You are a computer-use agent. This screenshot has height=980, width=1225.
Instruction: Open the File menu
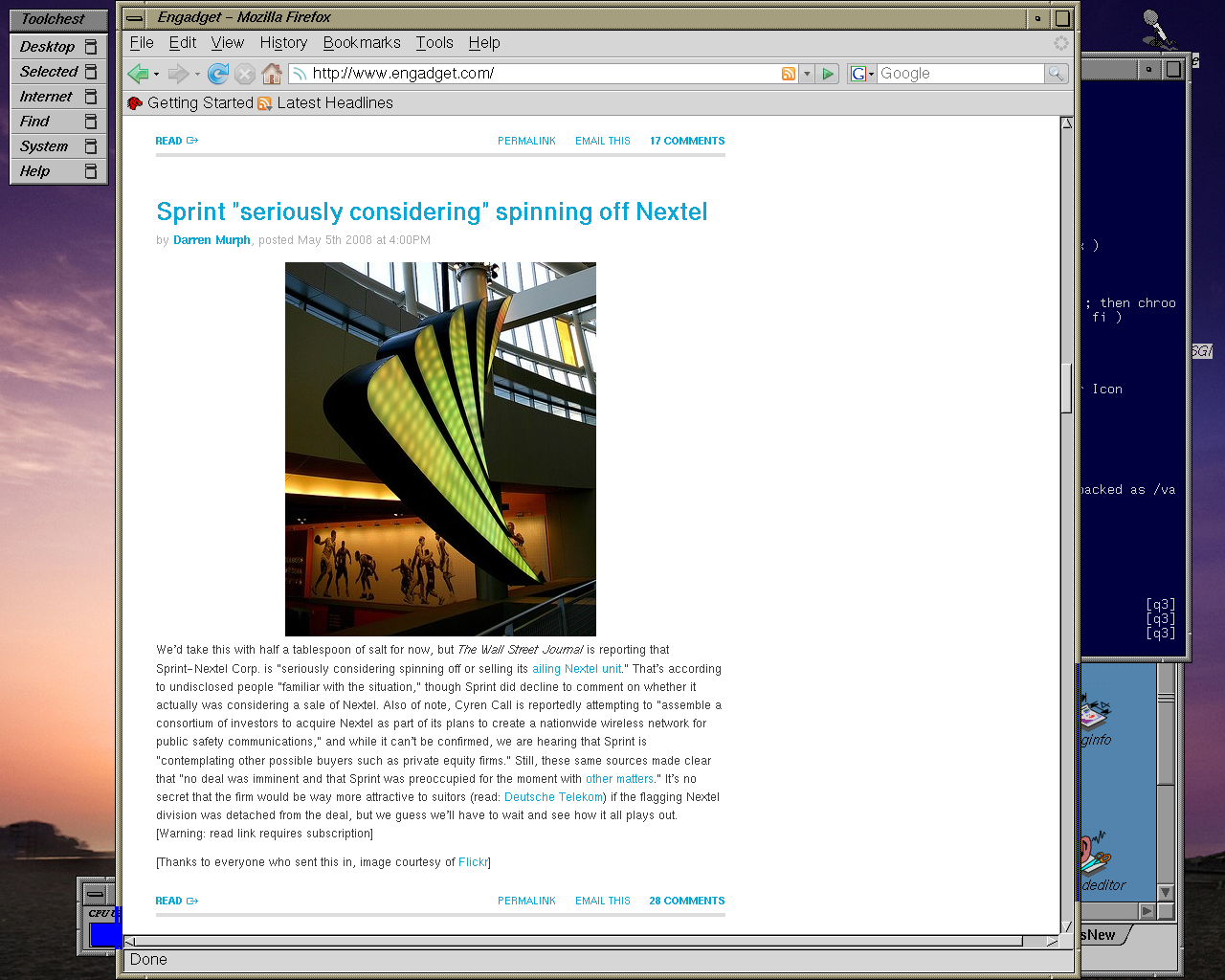(x=142, y=43)
